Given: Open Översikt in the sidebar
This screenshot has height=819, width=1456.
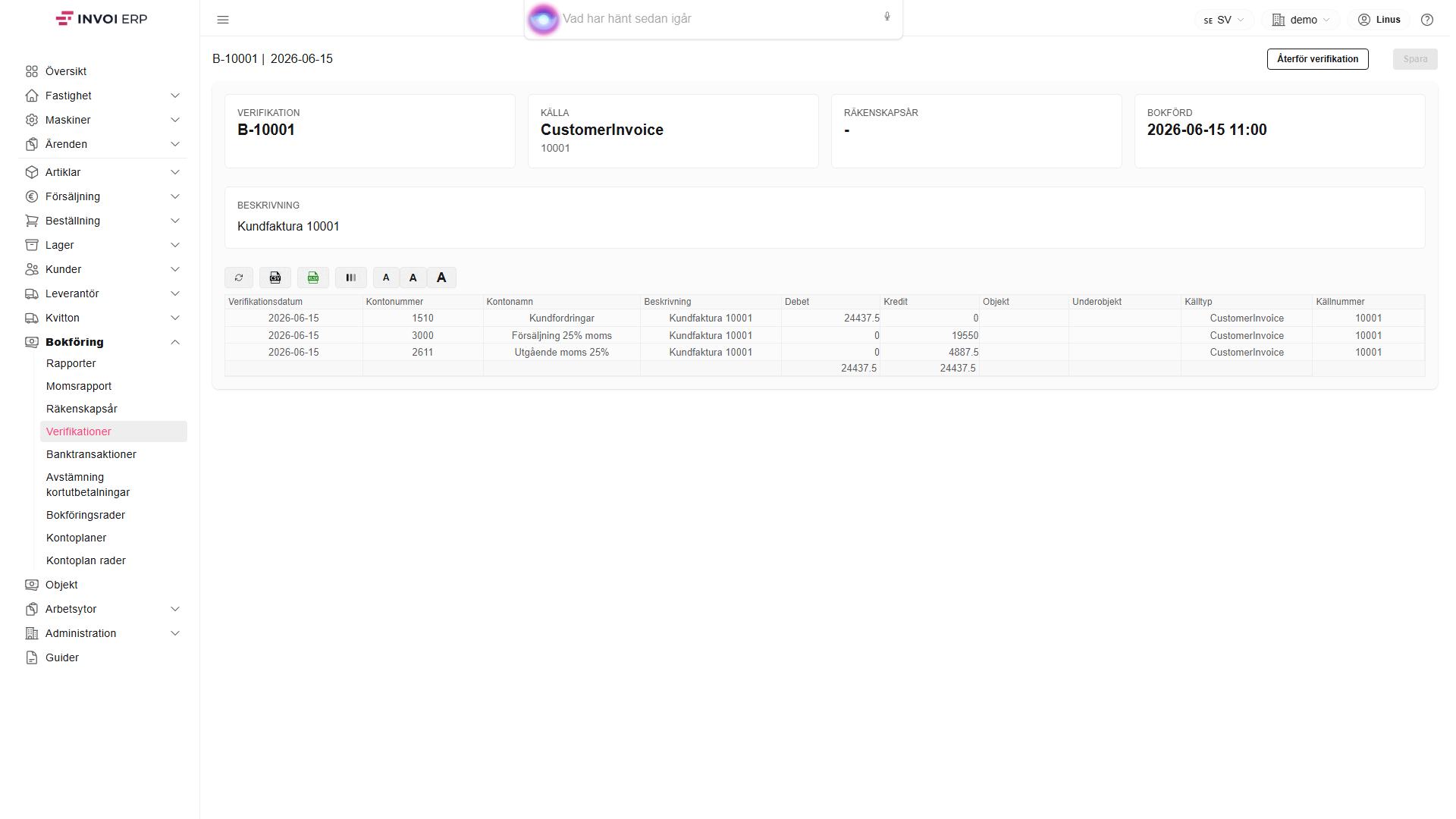Looking at the screenshot, I should [x=102, y=71].
